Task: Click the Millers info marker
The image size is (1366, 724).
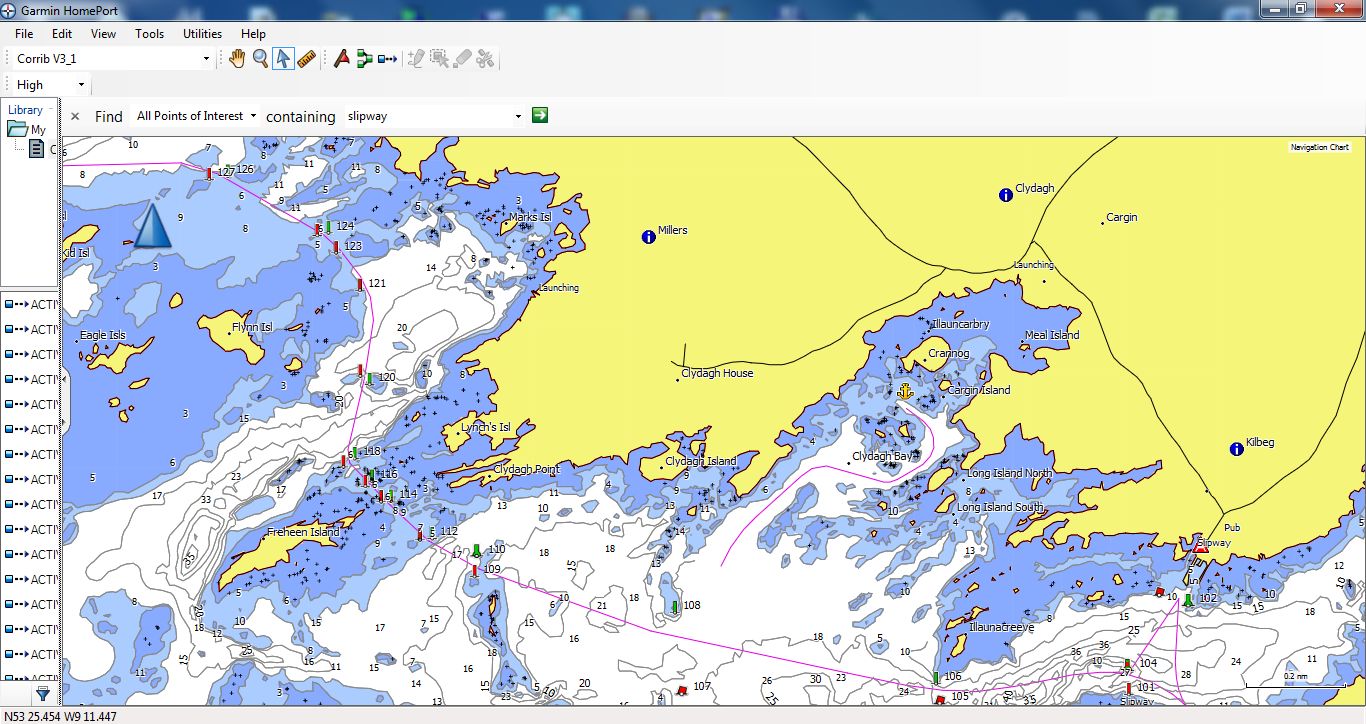Action: (x=648, y=237)
